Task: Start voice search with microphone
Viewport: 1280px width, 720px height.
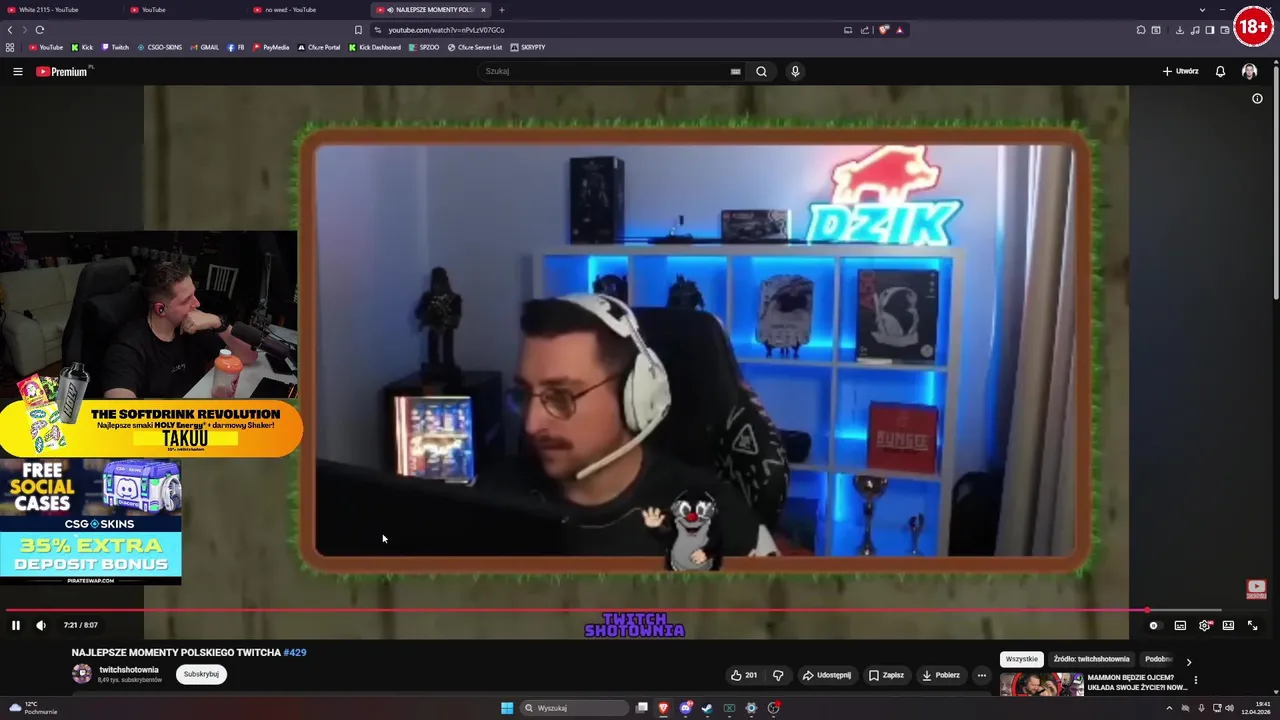Action: 795,71
